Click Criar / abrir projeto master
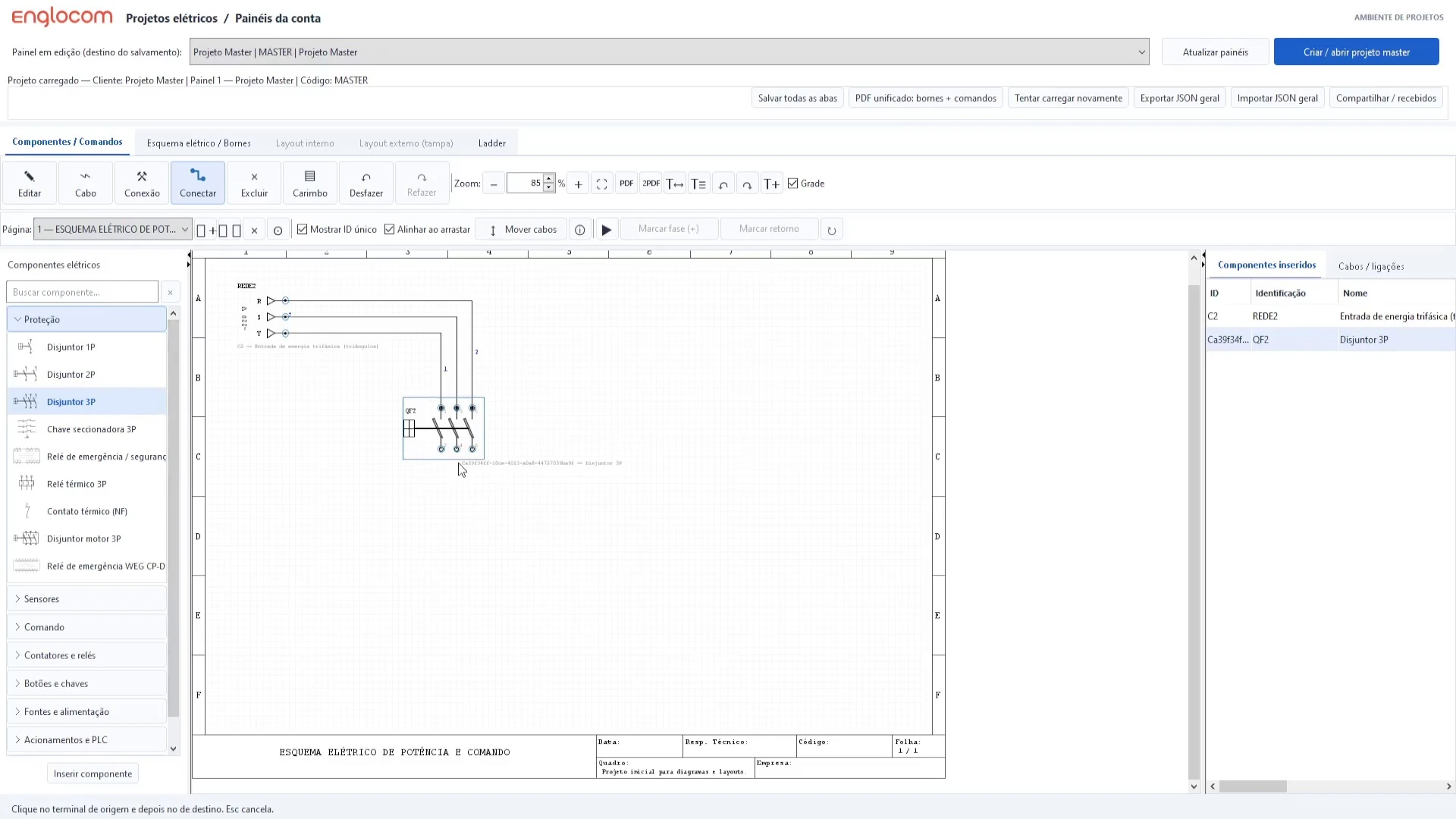The height and width of the screenshot is (819, 1456). click(1357, 52)
